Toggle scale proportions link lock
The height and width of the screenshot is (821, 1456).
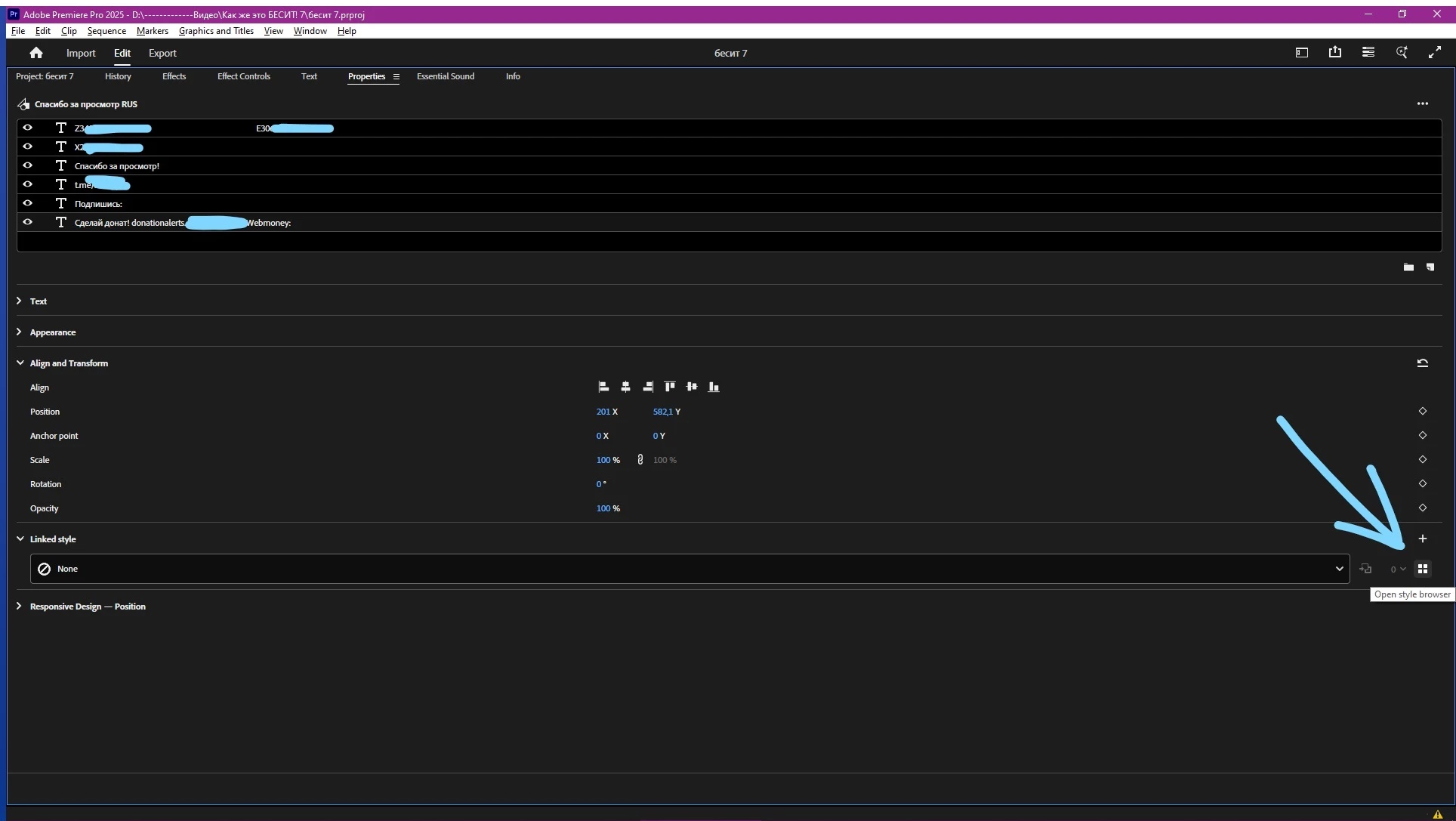coord(640,459)
